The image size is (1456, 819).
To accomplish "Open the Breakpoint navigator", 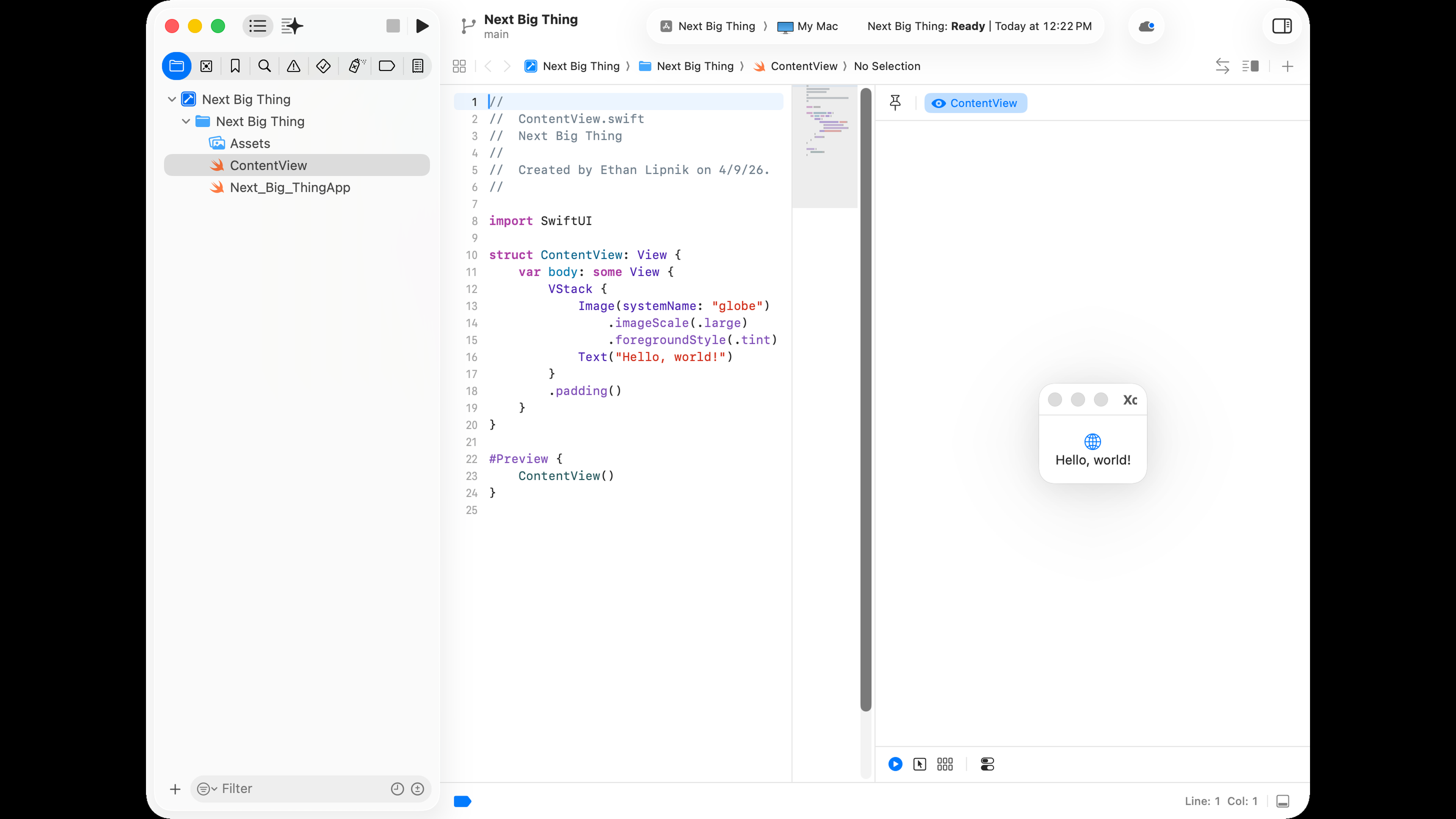I will pyautogui.click(x=387, y=66).
